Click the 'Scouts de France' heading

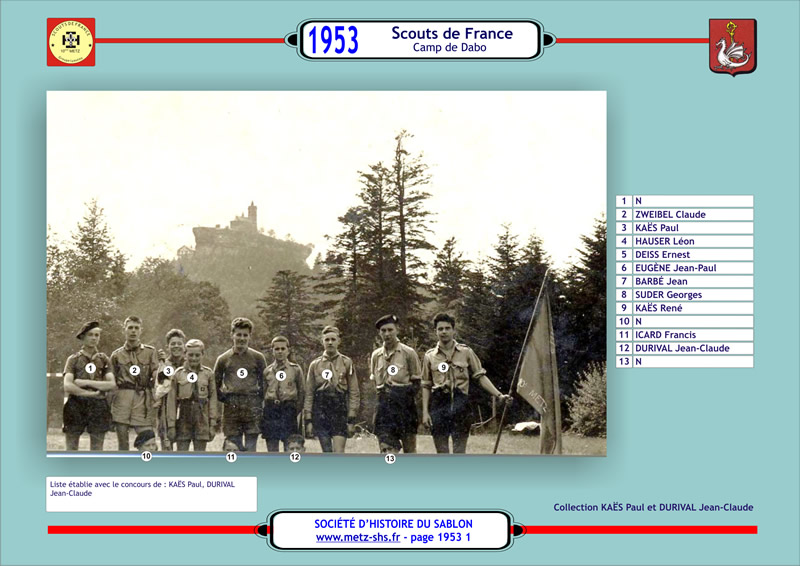(x=452, y=33)
